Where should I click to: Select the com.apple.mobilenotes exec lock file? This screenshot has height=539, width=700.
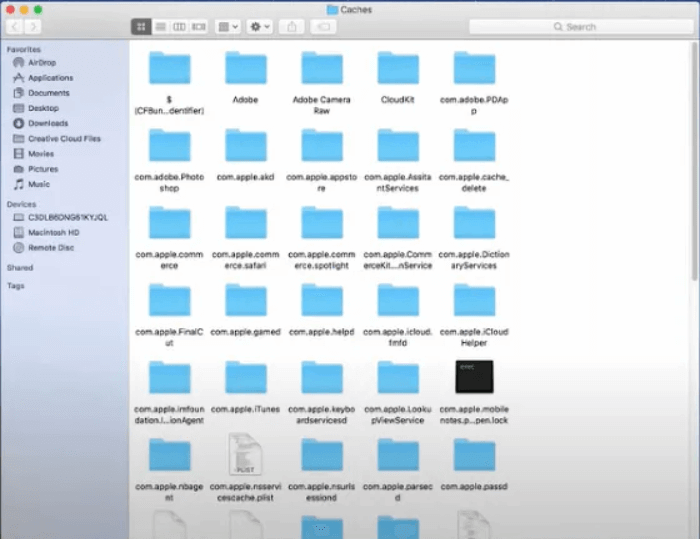pos(474,377)
